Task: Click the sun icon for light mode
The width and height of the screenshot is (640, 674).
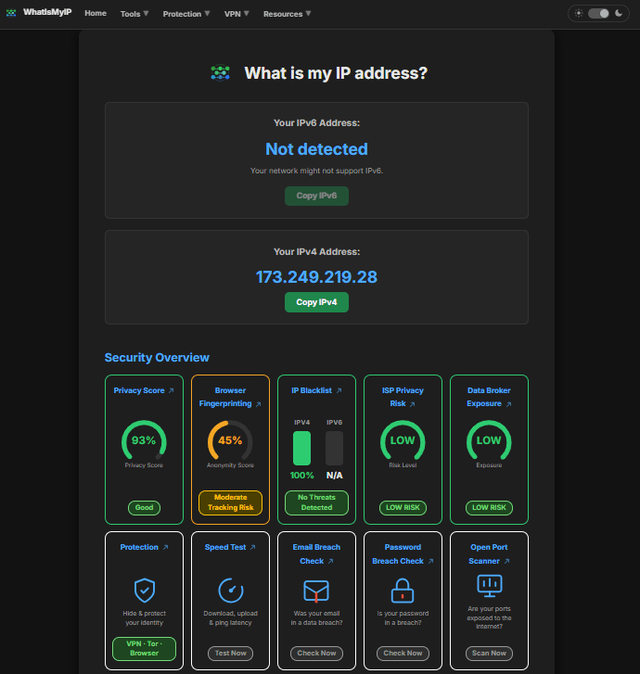Action: pyautogui.click(x=579, y=13)
